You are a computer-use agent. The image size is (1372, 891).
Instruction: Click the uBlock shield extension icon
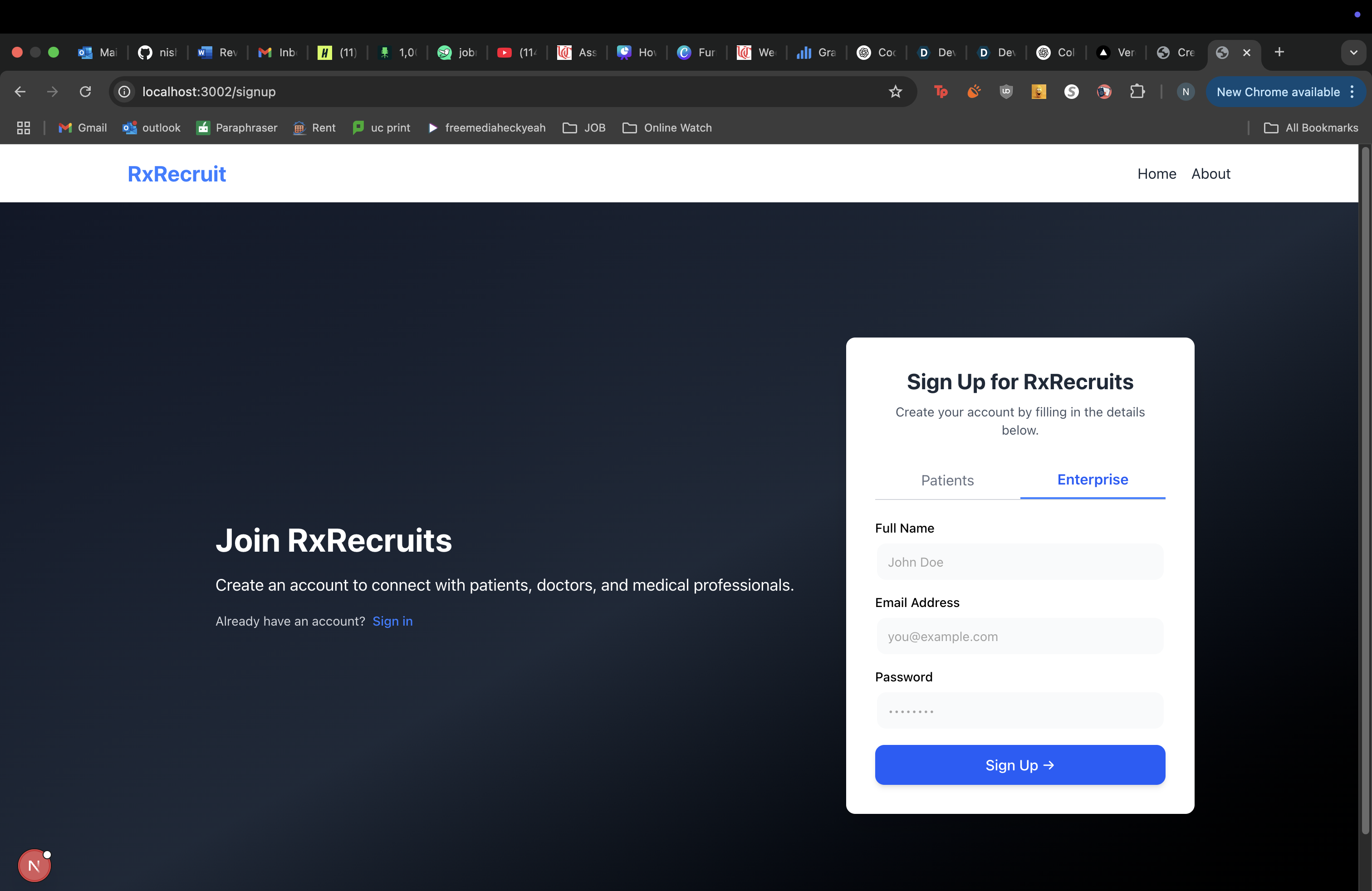1006,92
